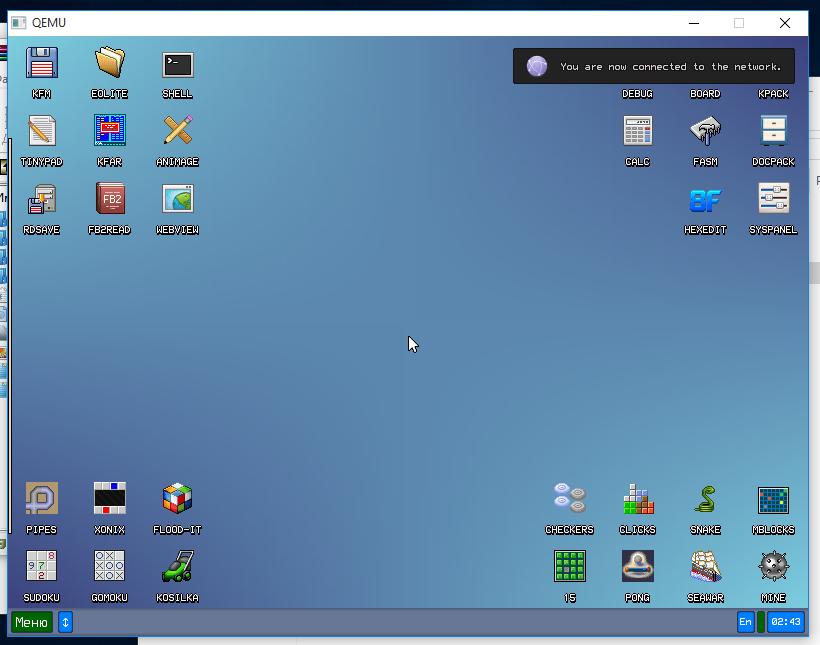Start the FLOOD-IT game icon
Viewport: 820px width, 645px height.
(x=177, y=498)
